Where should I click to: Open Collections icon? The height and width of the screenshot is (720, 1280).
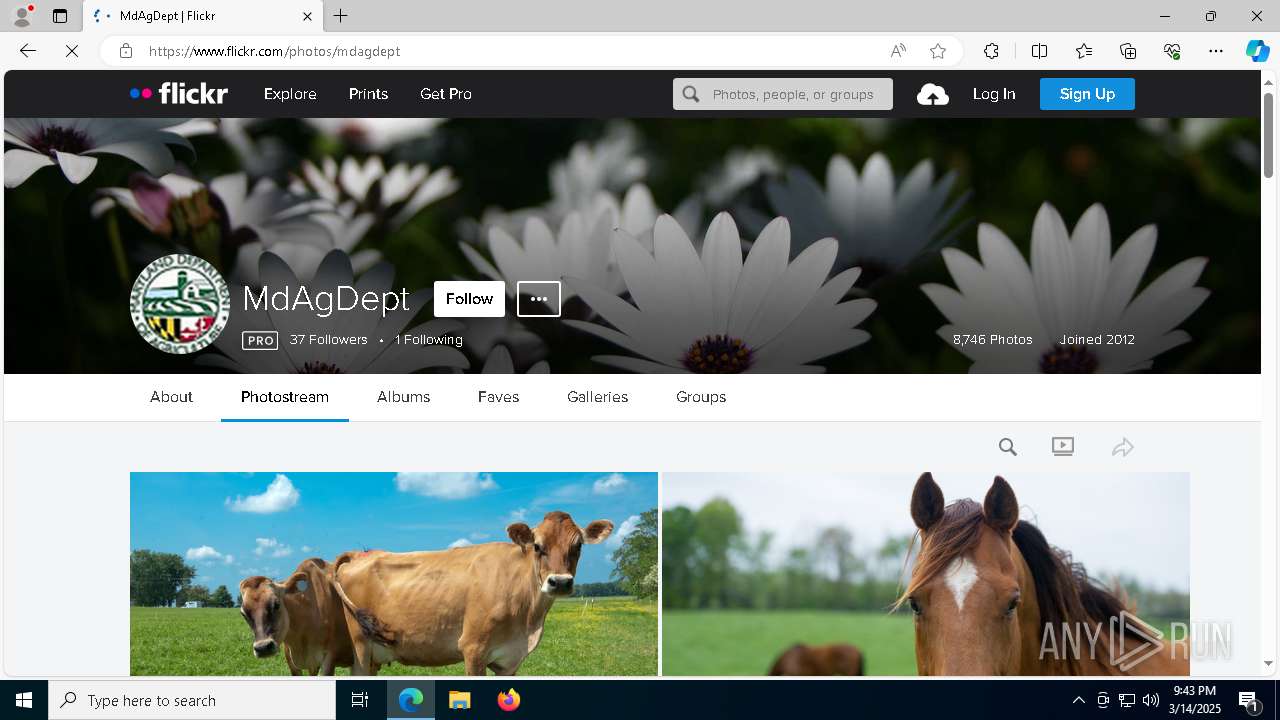point(1128,51)
